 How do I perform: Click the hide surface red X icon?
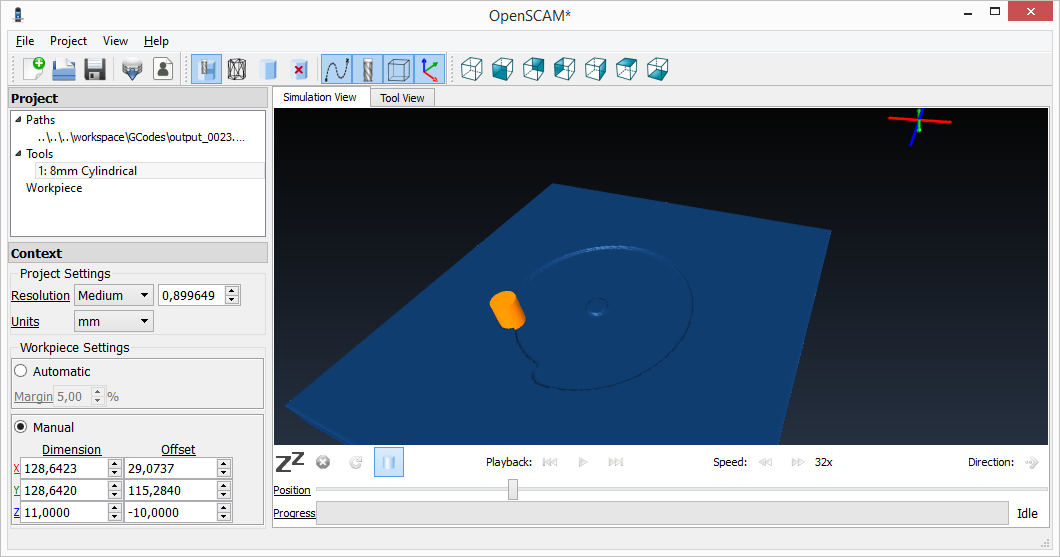click(299, 69)
